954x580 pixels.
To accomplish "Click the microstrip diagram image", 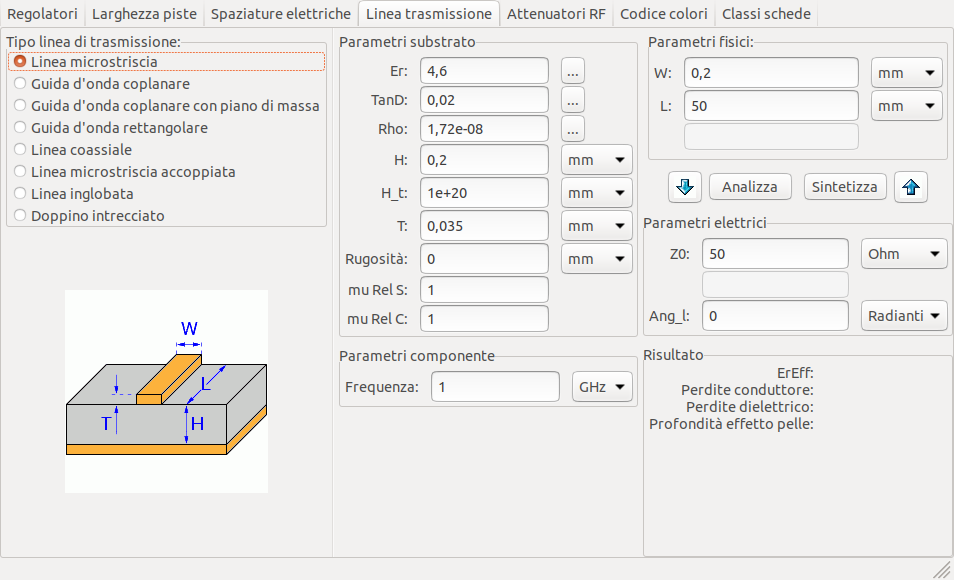I will (166, 391).
